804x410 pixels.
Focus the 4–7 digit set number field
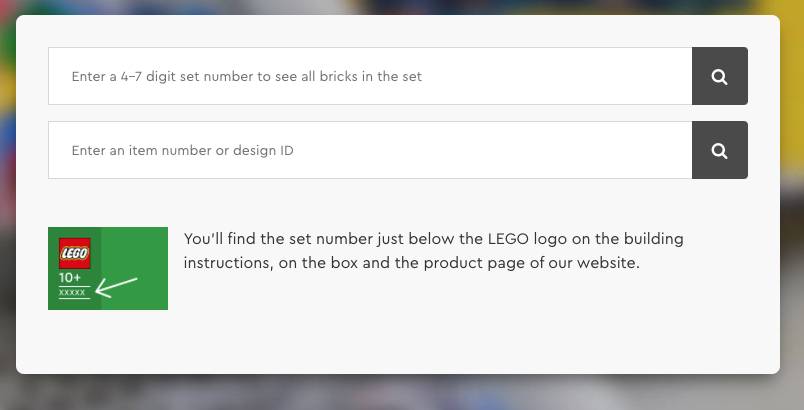click(370, 76)
